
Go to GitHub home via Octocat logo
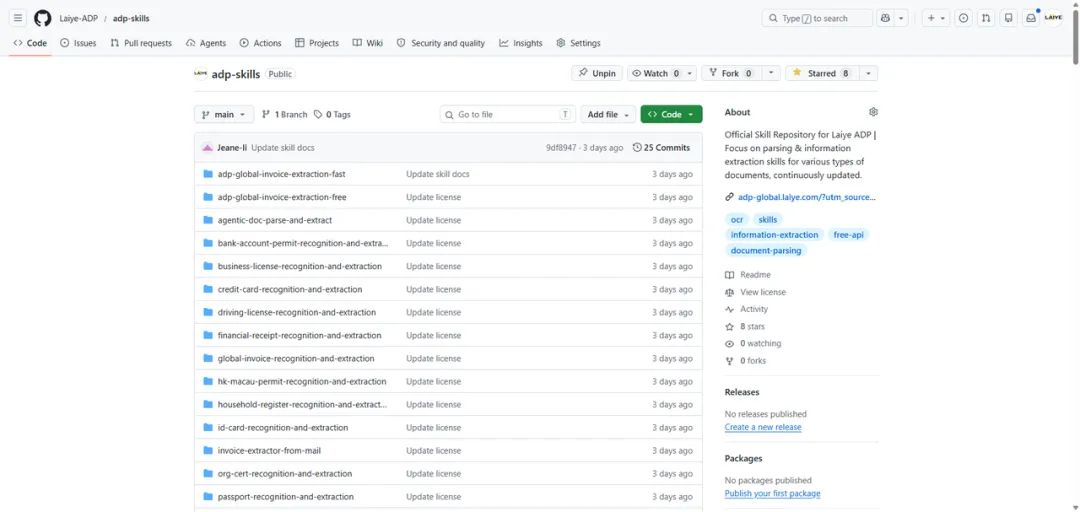pos(43,18)
